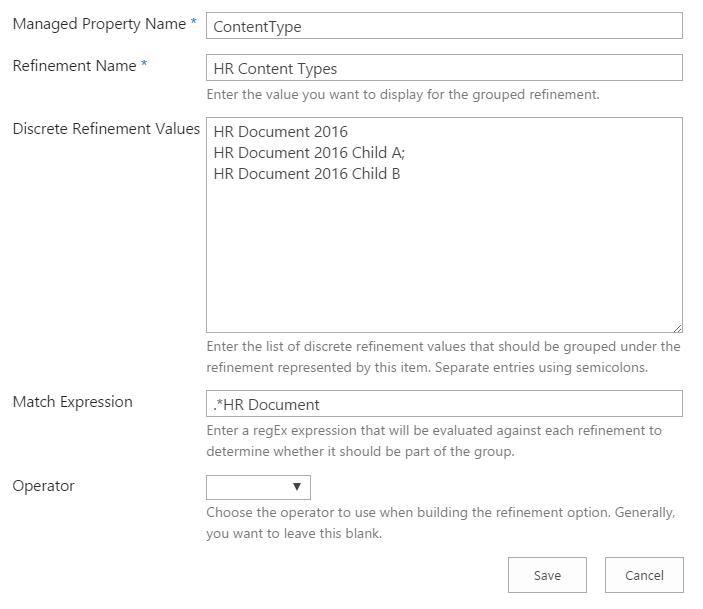This screenshot has height=609, width=703.
Task: Click the regEx help text under Match Expression
Action: click(x=433, y=440)
